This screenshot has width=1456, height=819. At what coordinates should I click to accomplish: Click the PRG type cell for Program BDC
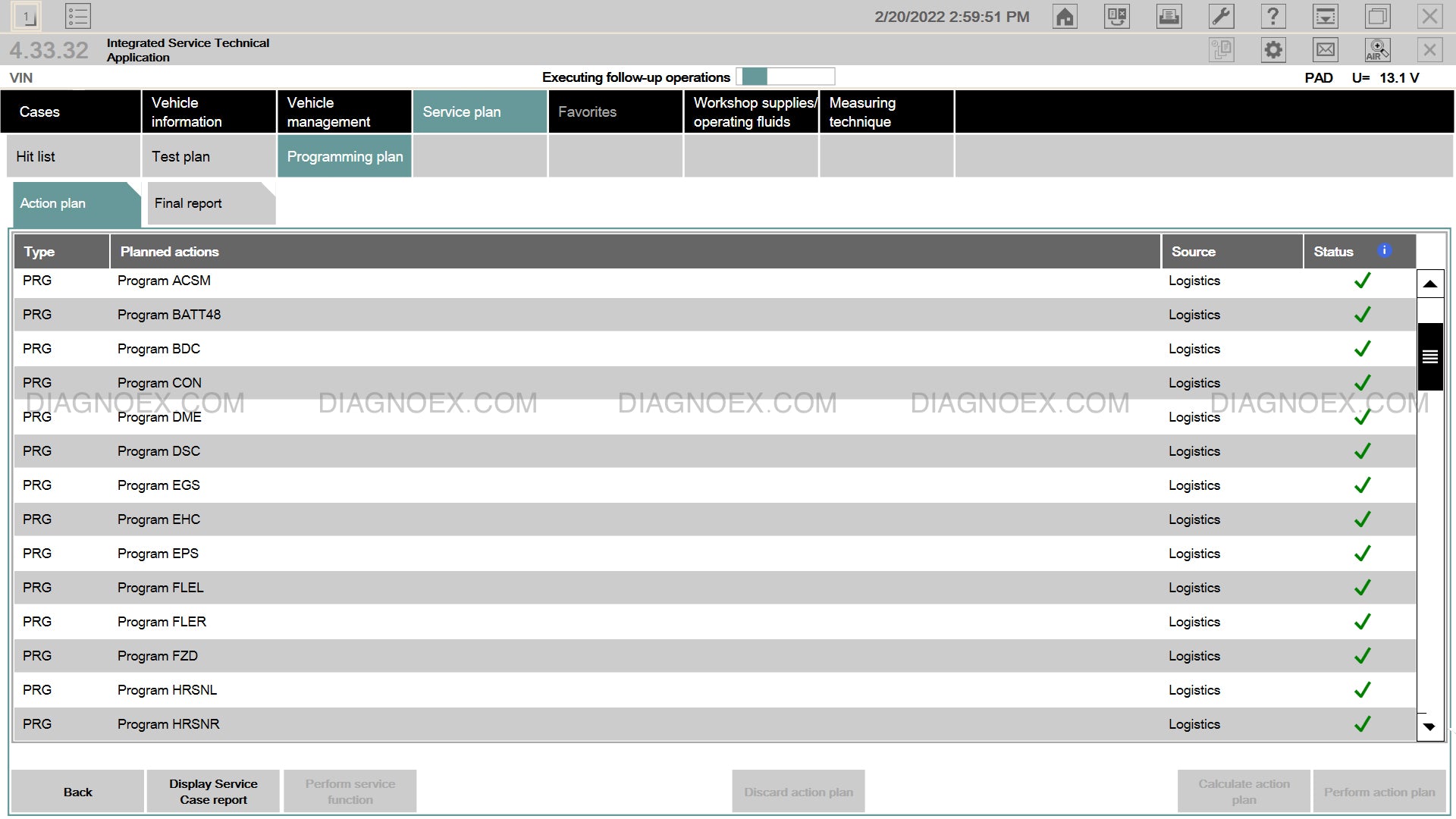[x=37, y=349]
